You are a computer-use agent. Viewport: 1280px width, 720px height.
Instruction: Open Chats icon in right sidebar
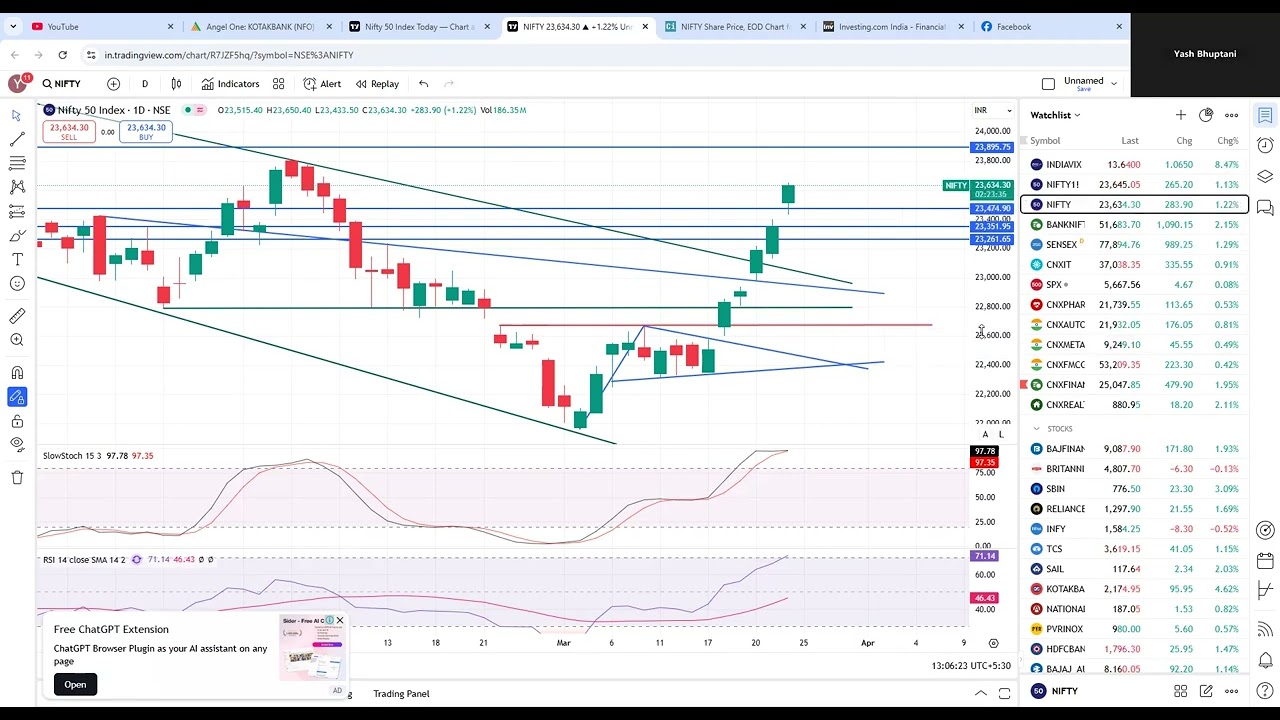1265,208
